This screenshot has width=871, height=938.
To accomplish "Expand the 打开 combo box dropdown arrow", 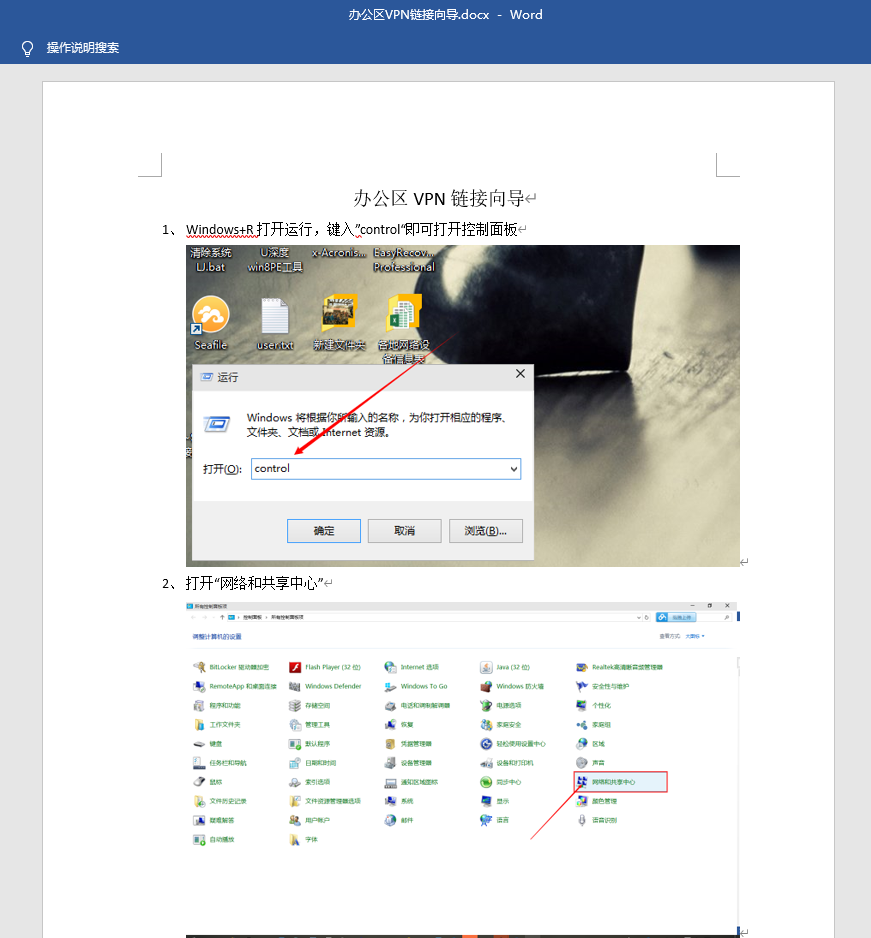I will [514, 469].
